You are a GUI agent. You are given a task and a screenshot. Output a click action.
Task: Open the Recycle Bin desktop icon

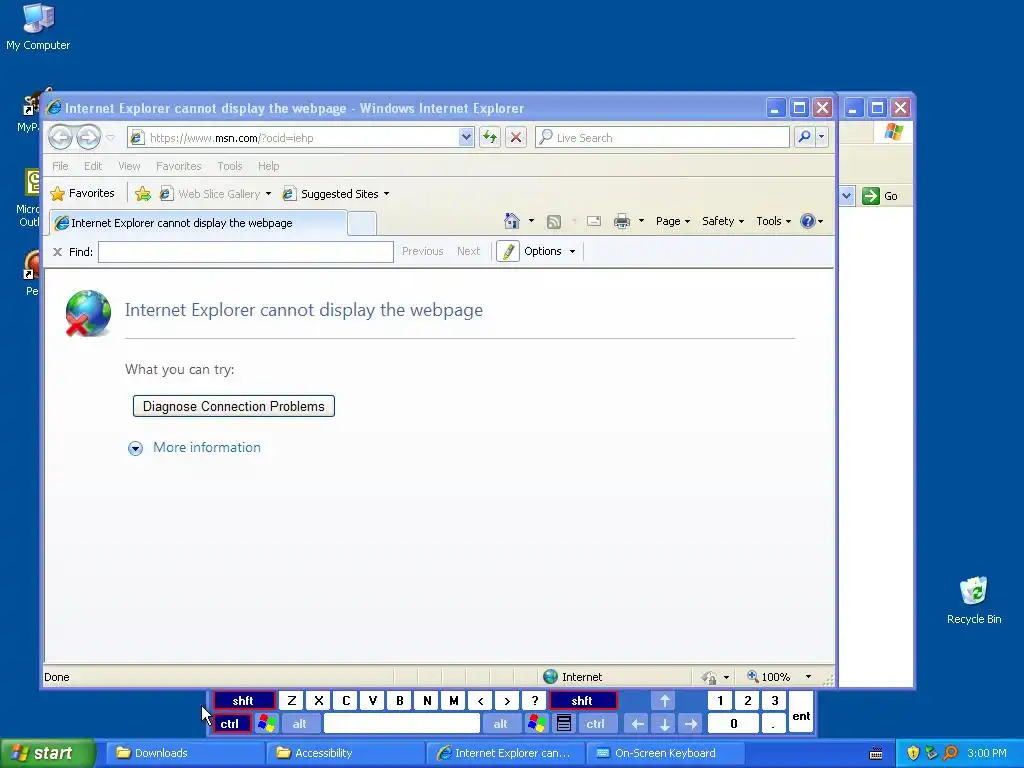tap(974, 600)
